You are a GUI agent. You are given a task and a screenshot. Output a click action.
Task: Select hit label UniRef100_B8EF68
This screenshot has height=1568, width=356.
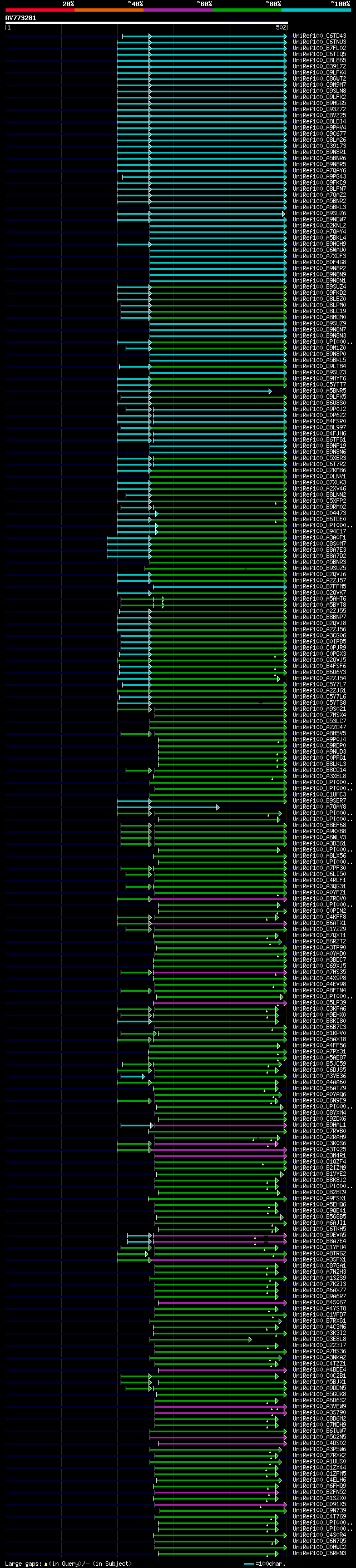point(319,825)
